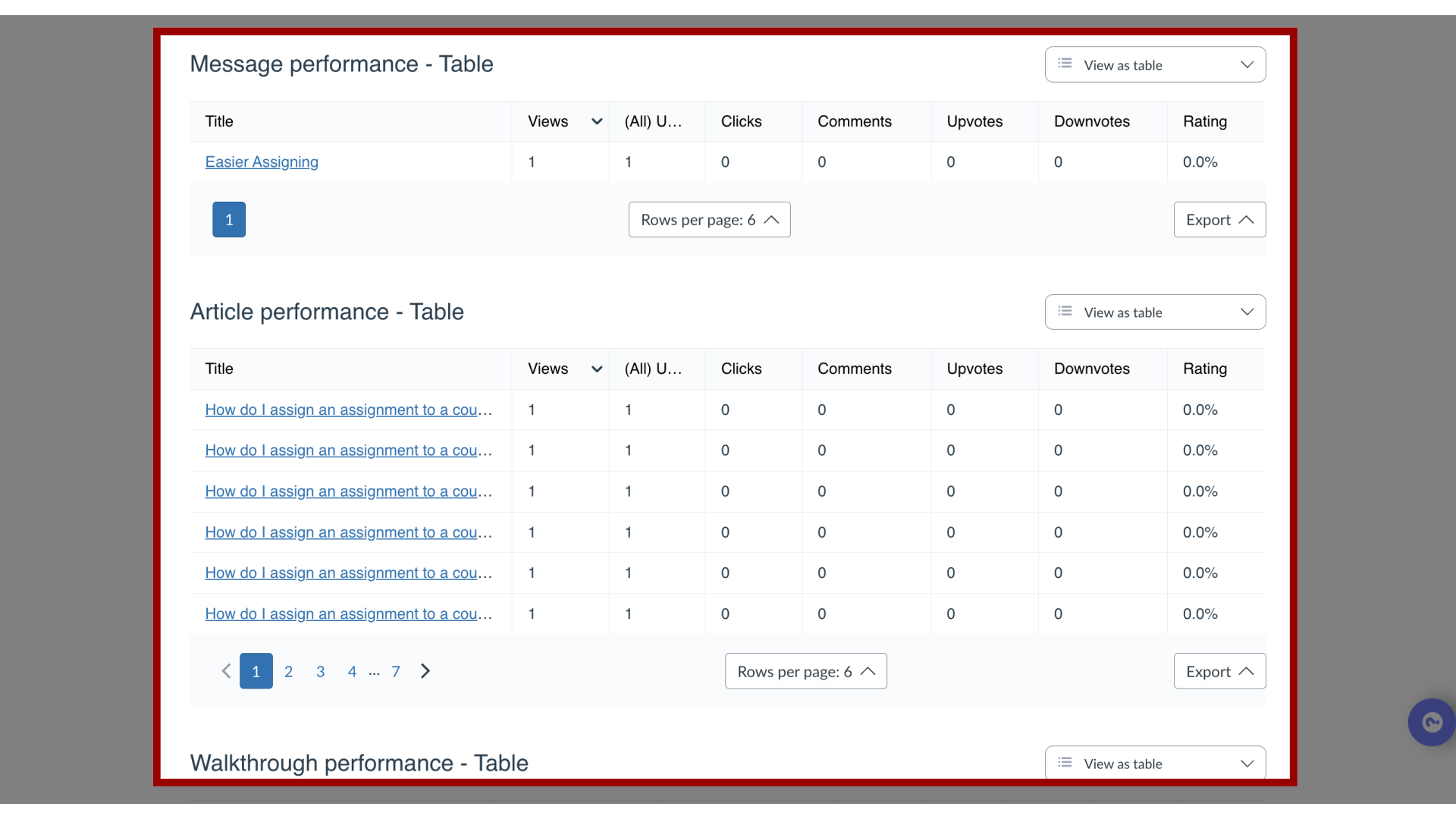1456x819 pixels.
Task: Open the Easier Assigning message link
Action: (262, 162)
